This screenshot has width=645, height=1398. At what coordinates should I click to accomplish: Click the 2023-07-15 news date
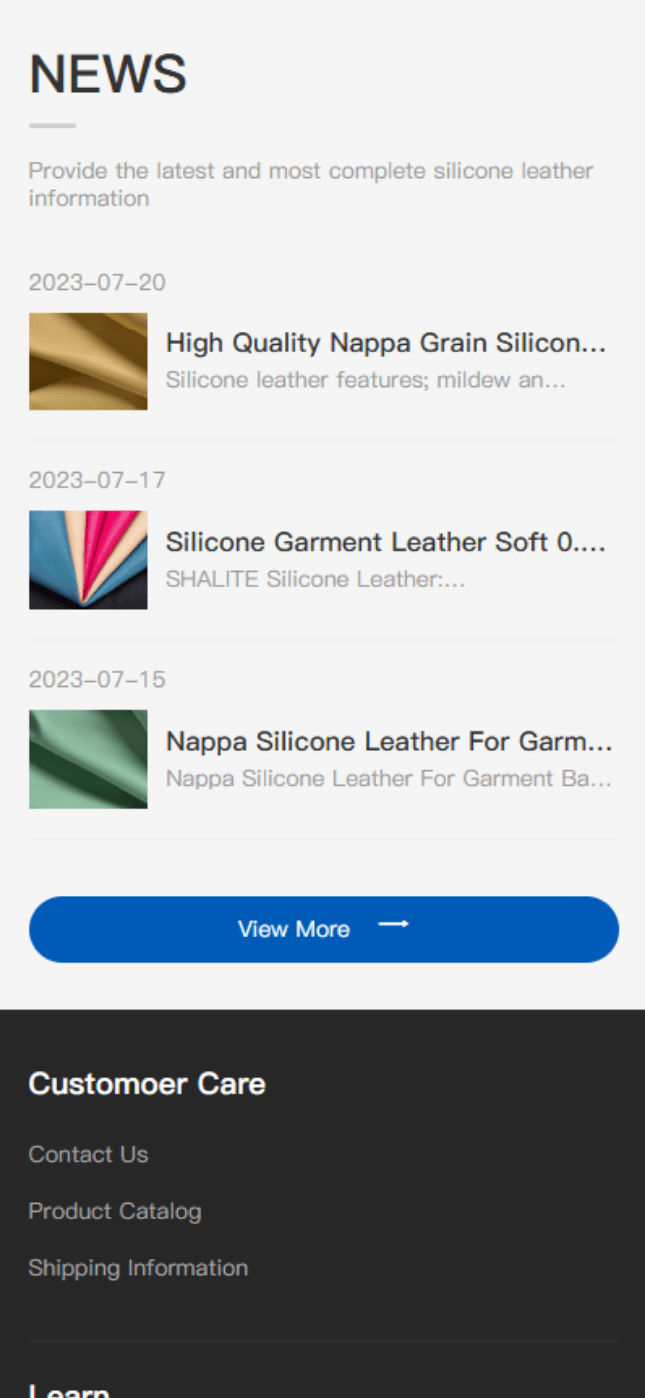[97, 679]
